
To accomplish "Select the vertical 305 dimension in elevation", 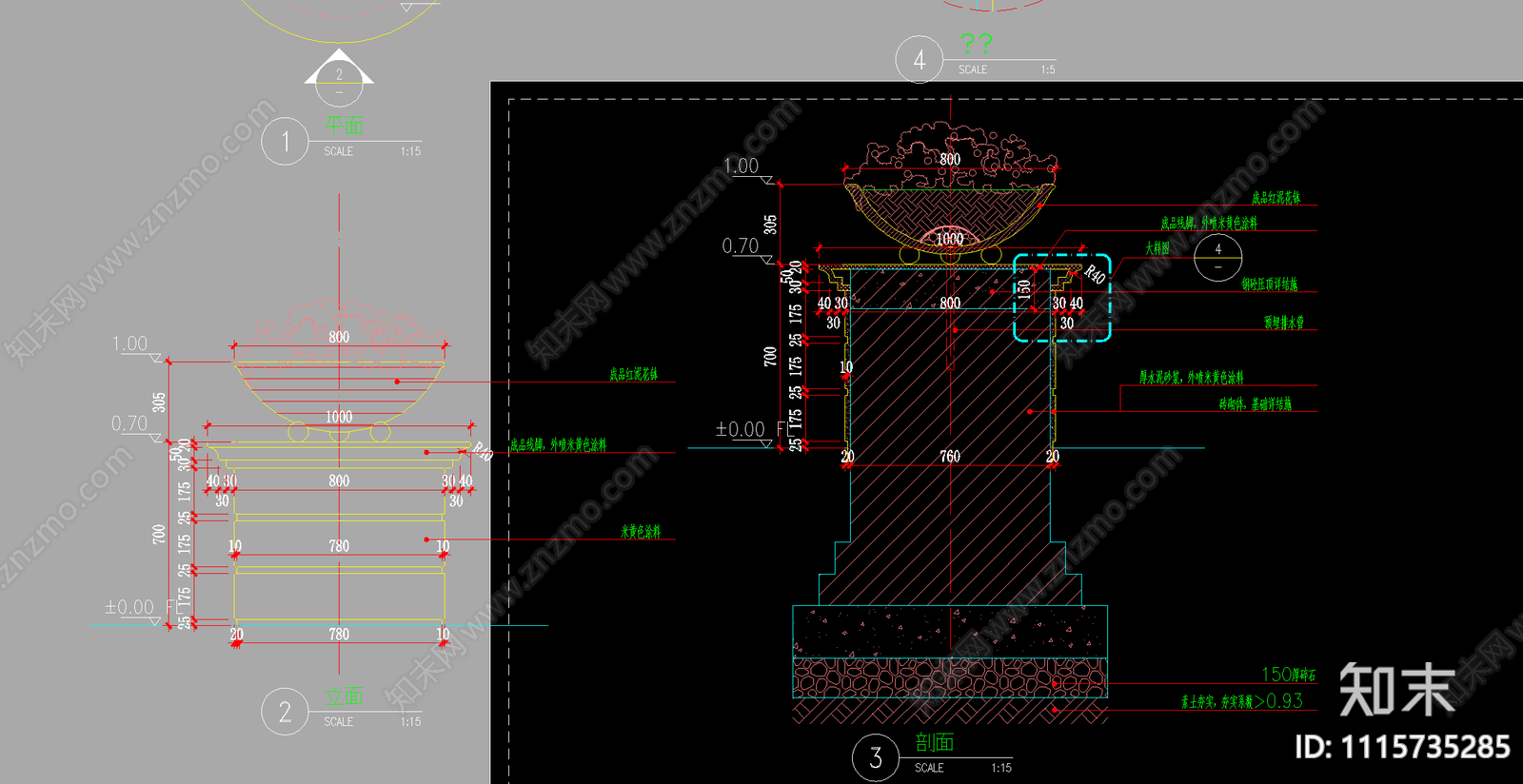I will pos(159,402).
